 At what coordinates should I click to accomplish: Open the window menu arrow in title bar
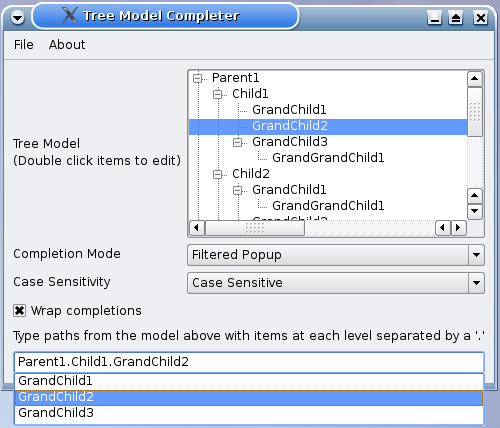tap(17, 17)
